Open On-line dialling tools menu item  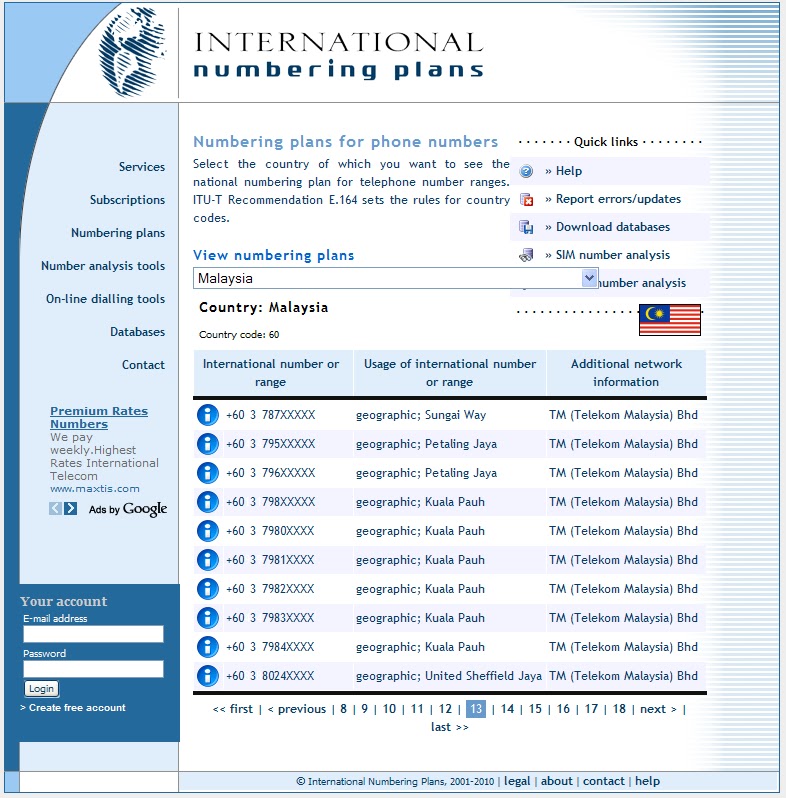pyautogui.click(x=106, y=299)
